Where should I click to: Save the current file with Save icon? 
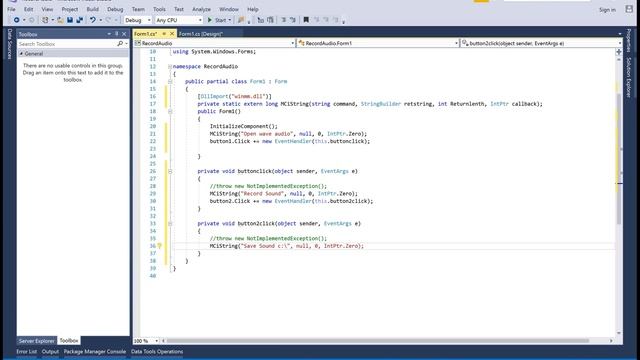[x=70, y=20]
